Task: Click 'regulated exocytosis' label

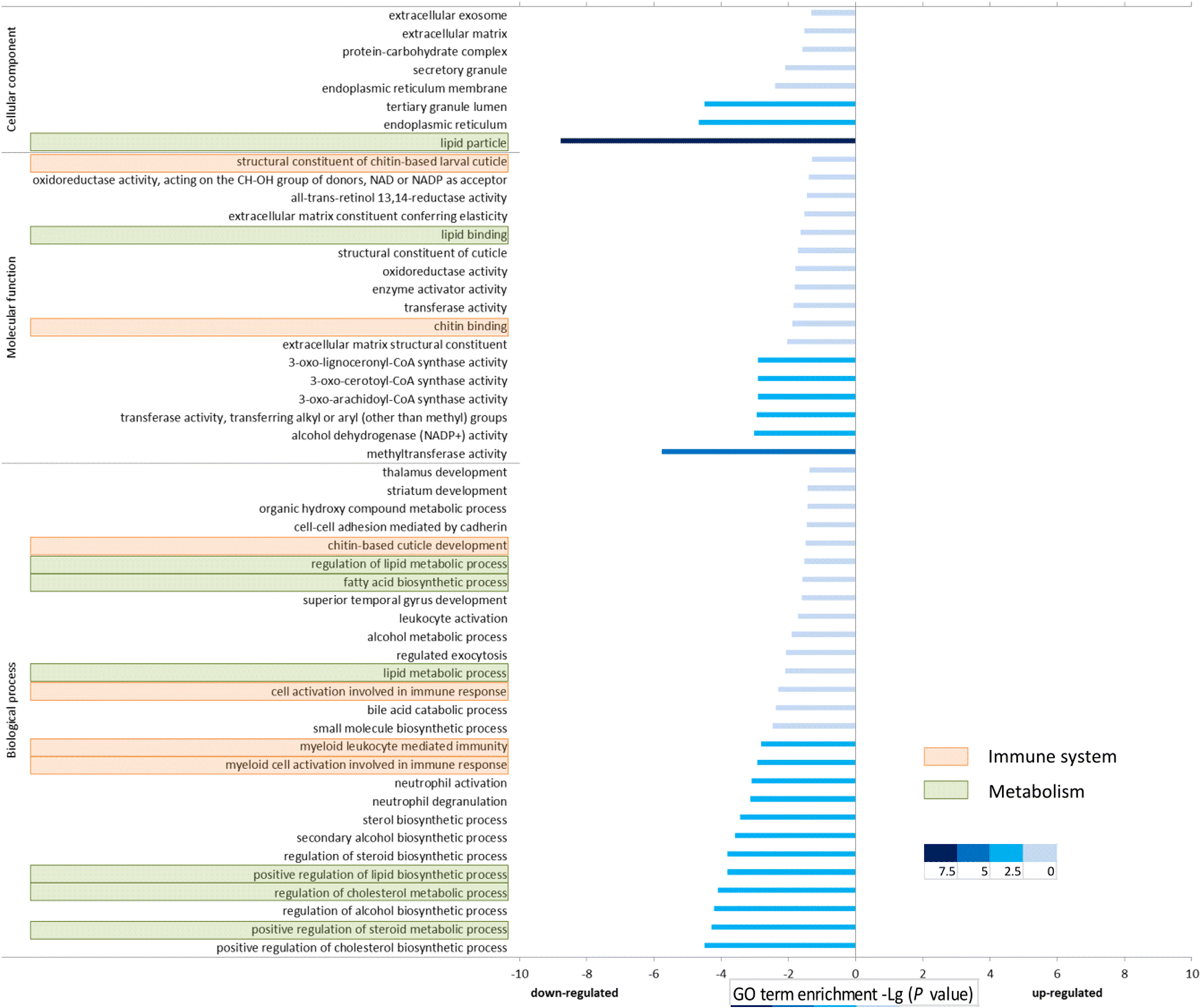Action: (x=452, y=656)
